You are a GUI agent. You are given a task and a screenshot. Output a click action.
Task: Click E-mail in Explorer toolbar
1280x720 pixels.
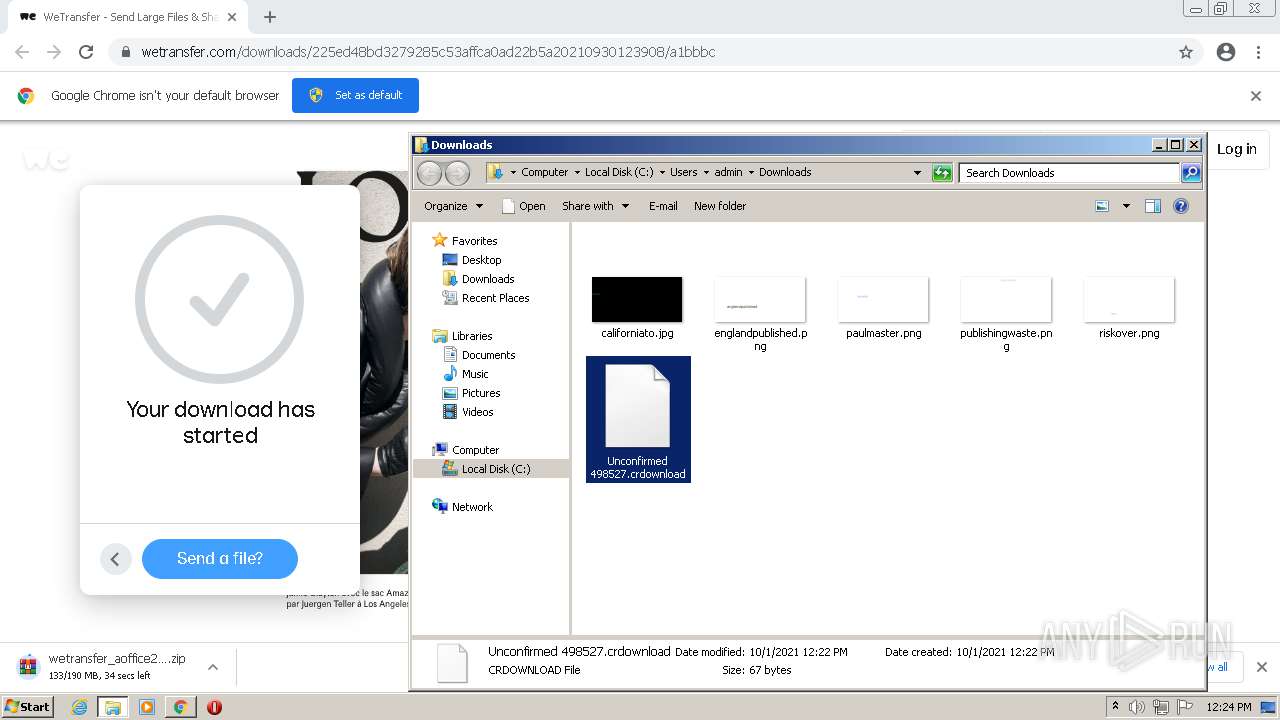pyautogui.click(x=663, y=206)
